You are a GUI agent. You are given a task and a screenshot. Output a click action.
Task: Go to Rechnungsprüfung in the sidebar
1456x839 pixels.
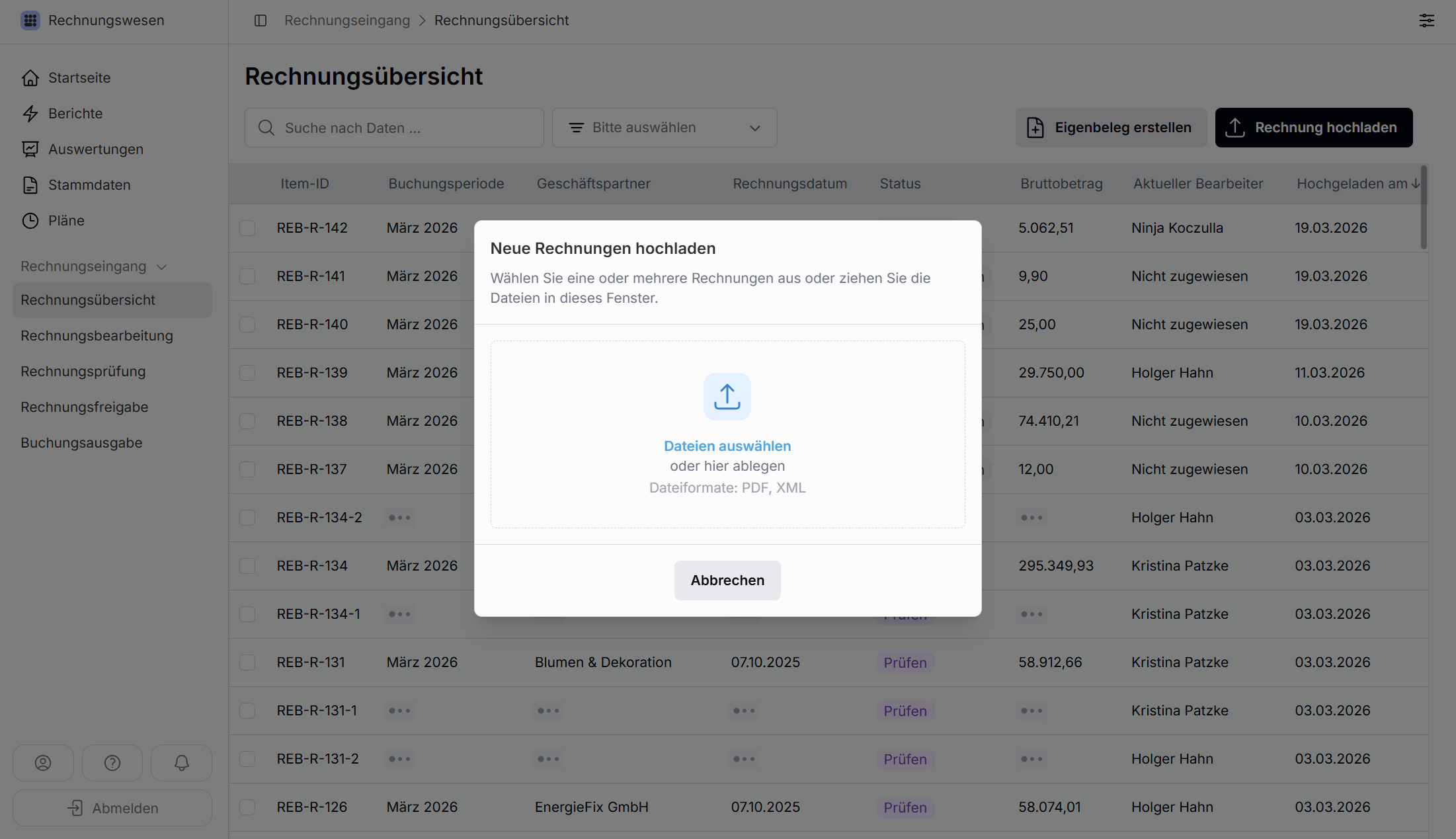83,372
